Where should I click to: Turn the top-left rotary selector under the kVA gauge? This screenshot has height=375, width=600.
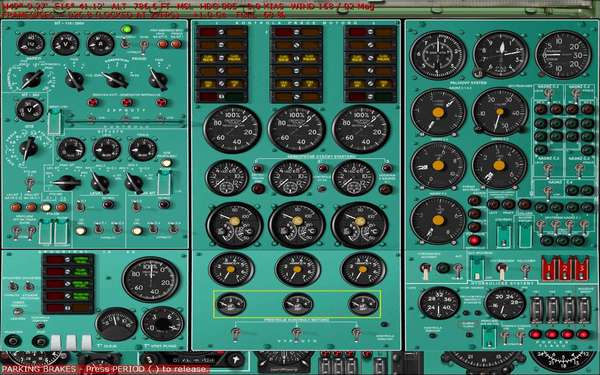tap(32, 79)
